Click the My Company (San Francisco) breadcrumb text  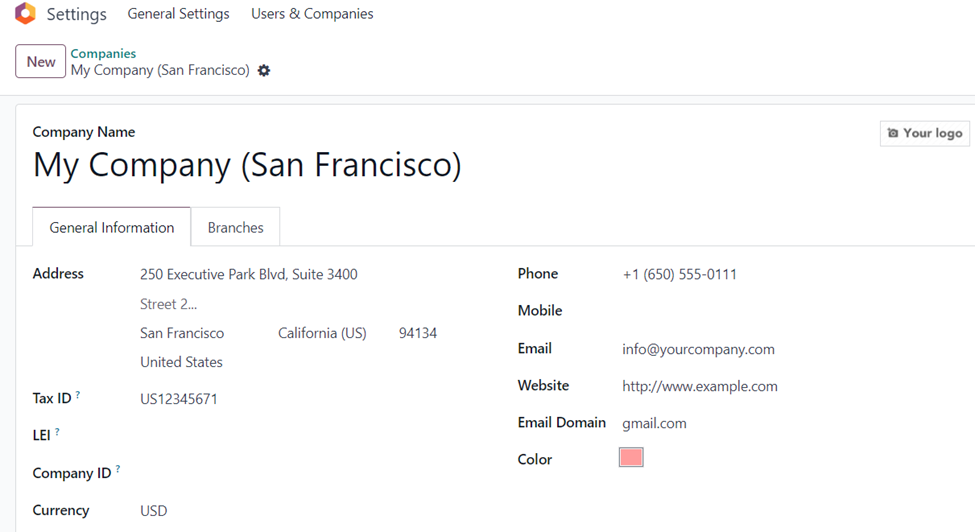[160, 70]
